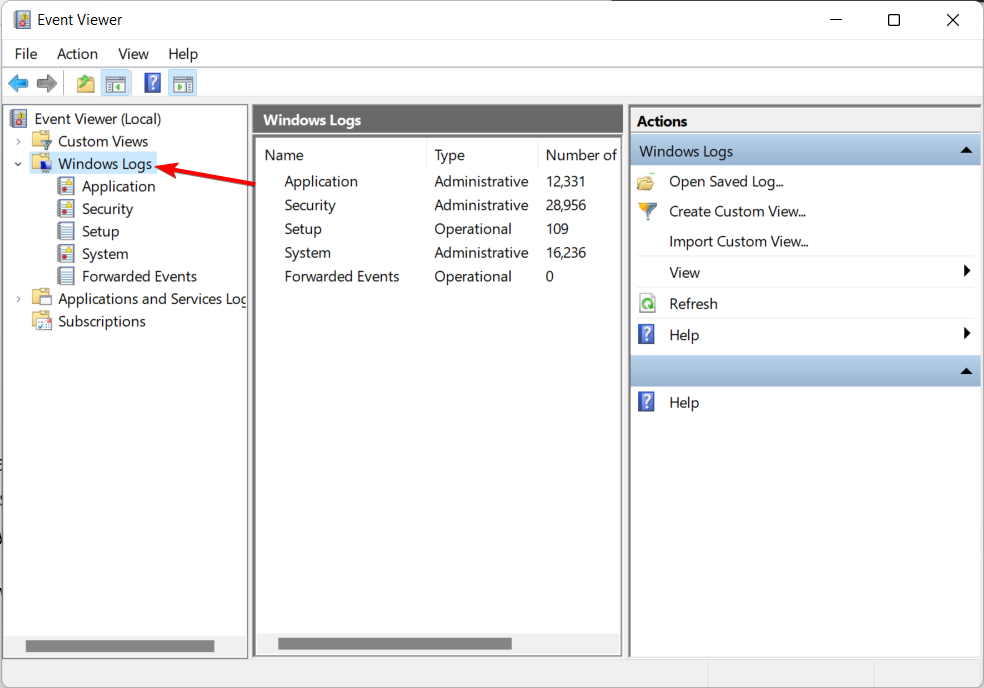The height and width of the screenshot is (688, 984).
Task: Click the Security log icon in tree
Action: [66, 208]
